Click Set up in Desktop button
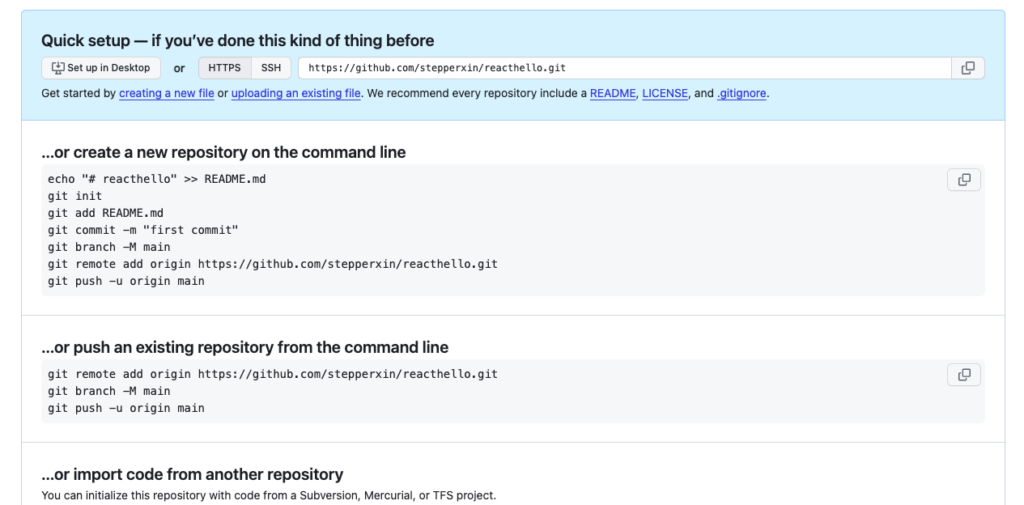1024x505 pixels. (x=101, y=68)
